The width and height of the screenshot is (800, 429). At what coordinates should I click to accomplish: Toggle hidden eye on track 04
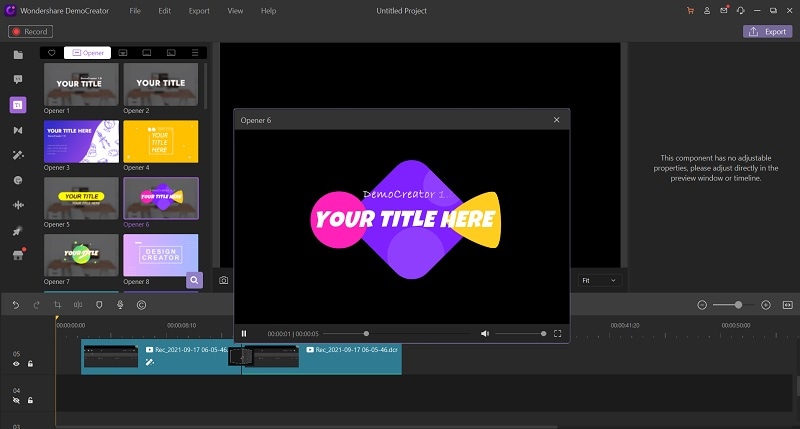coord(16,400)
